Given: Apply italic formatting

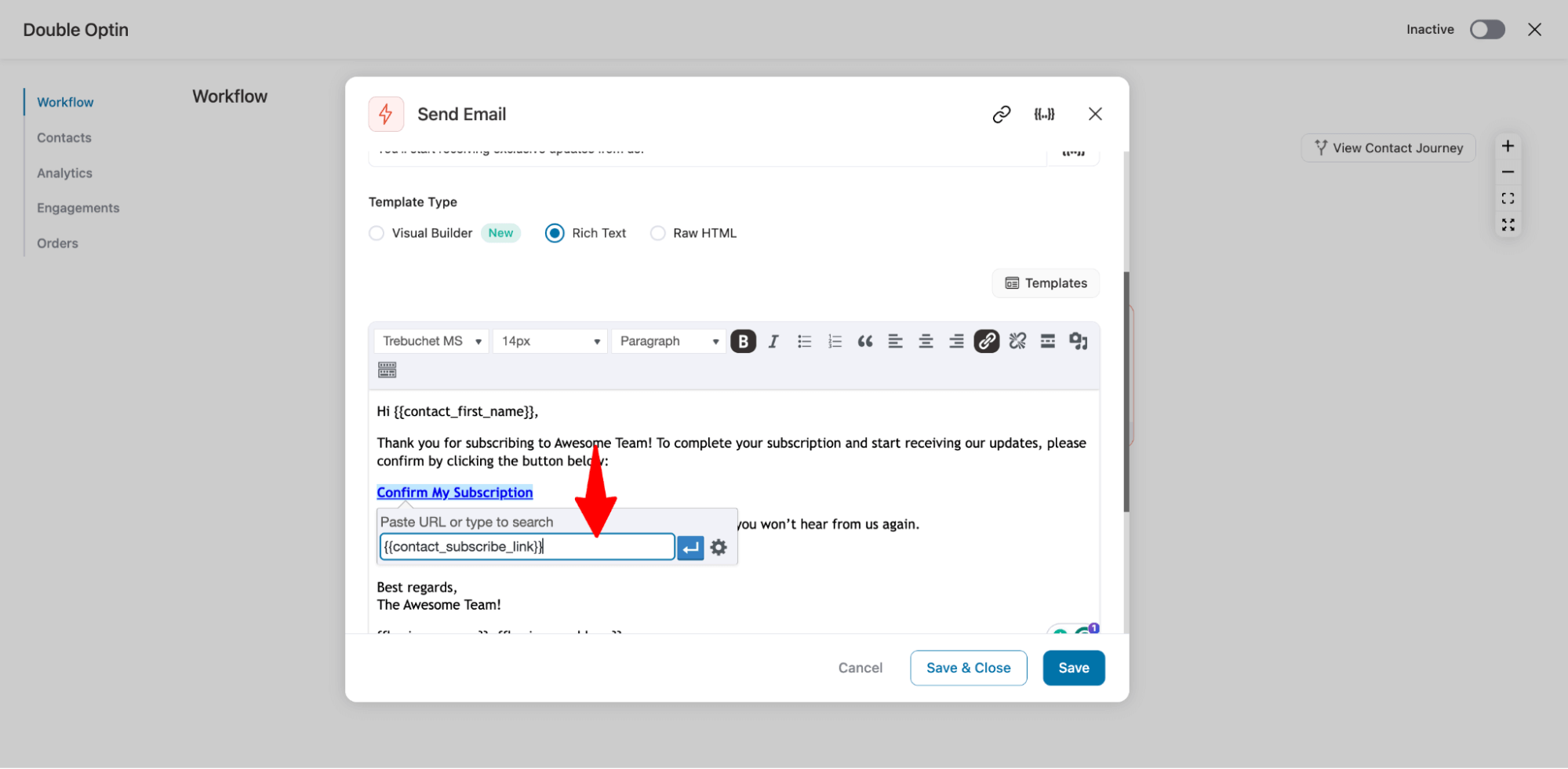Looking at the screenshot, I should click(x=773, y=341).
